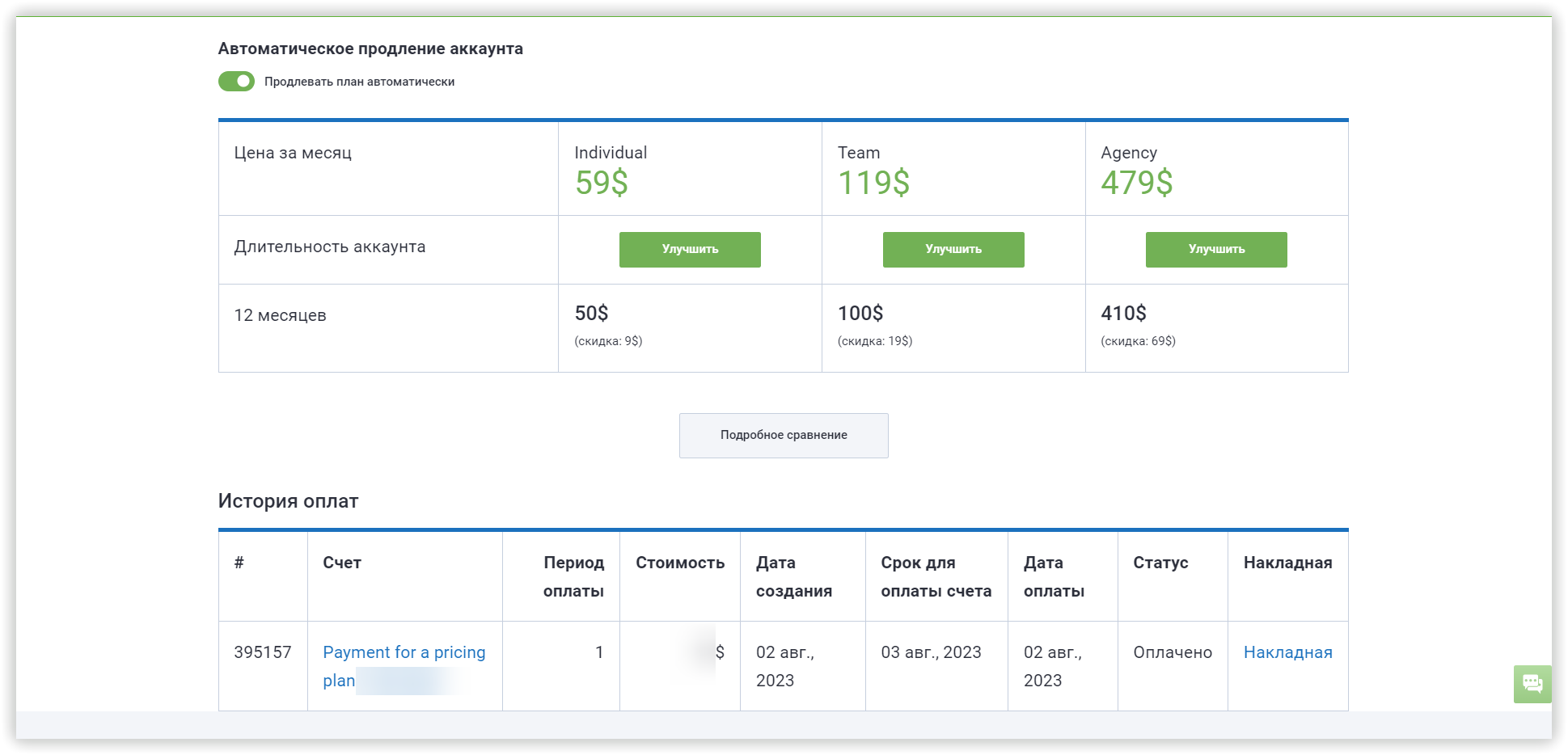
Task: Click the Накладная column header
Action: tap(1287, 563)
